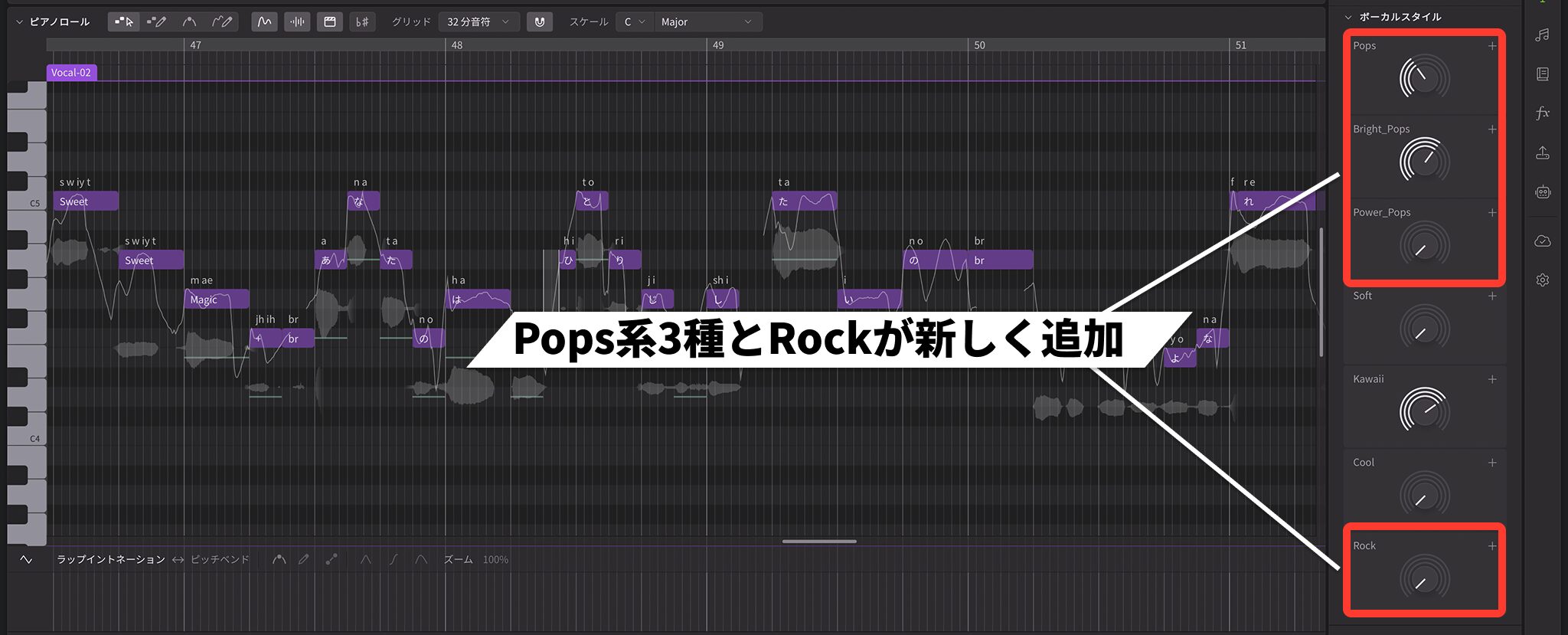Adjust the Power_Pops vocal style knob
Image resolution: width=1568 pixels, height=635 pixels.
pos(1424,245)
